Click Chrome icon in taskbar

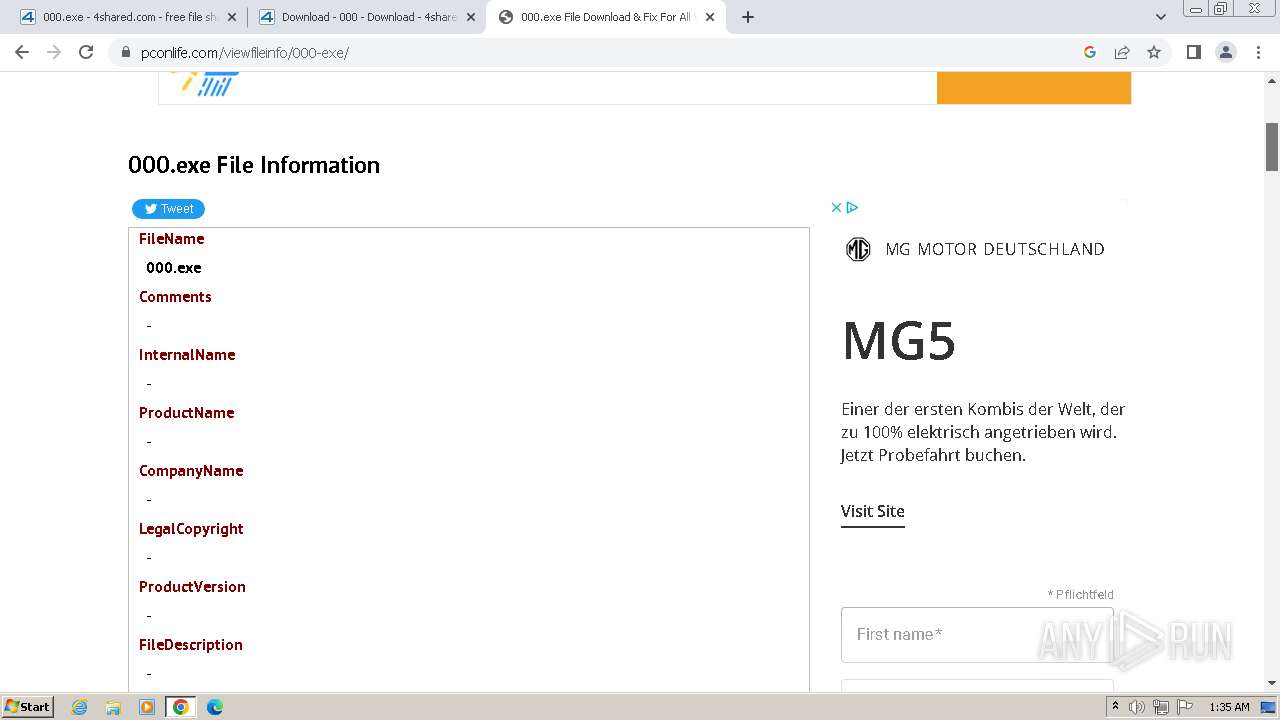click(x=181, y=707)
